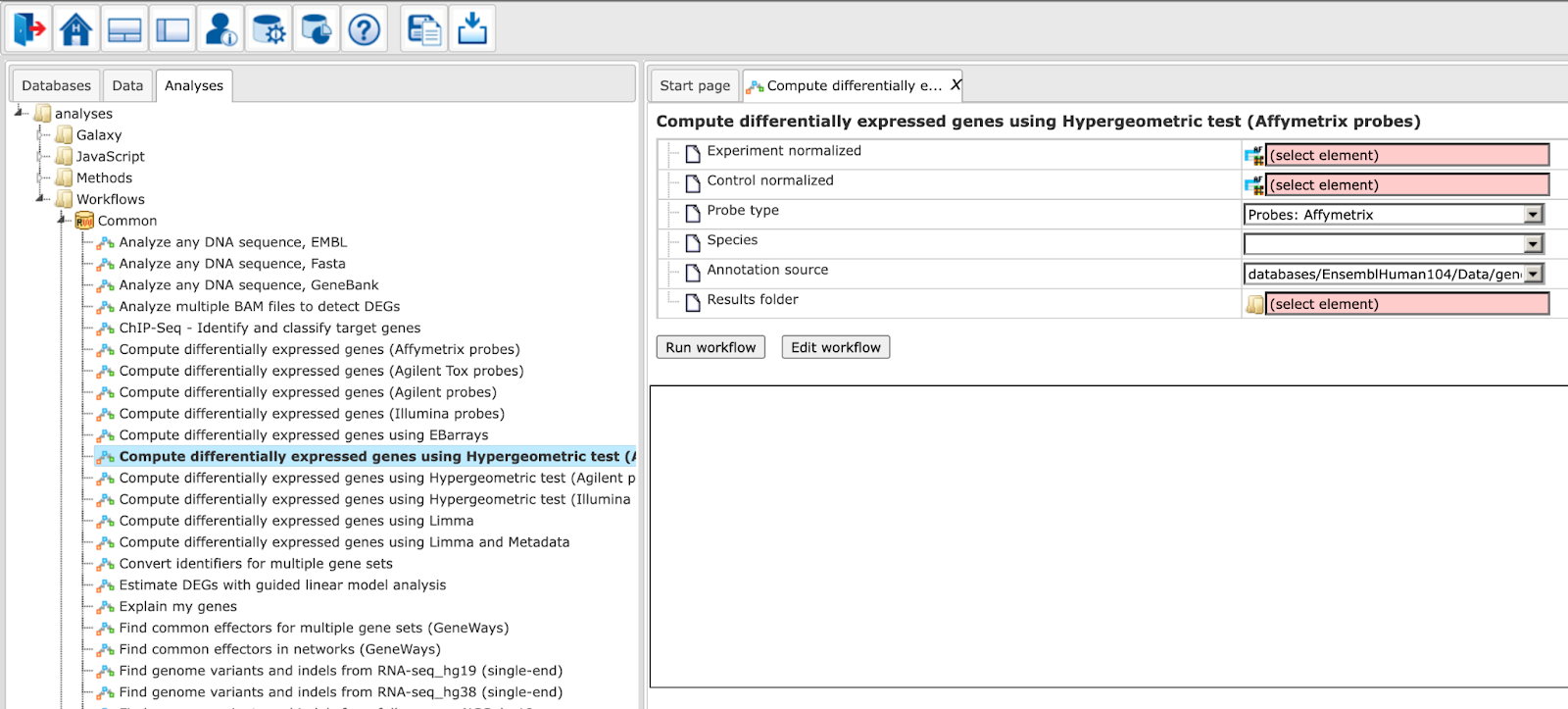Collapse the Workflows tree folder
This screenshot has height=709, width=1568.
pyautogui.click(x=41, y=199)
